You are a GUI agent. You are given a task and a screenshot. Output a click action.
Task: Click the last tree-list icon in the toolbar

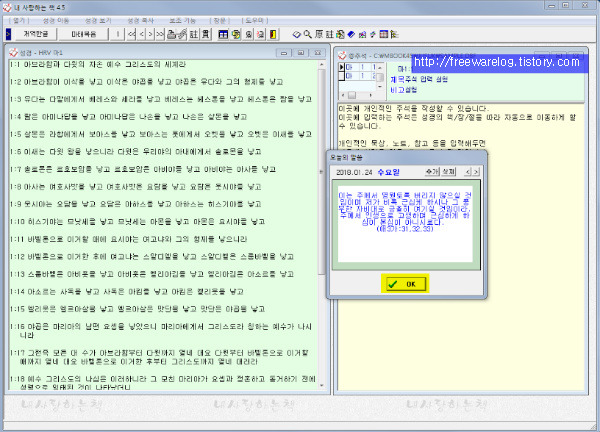point(394,34)
